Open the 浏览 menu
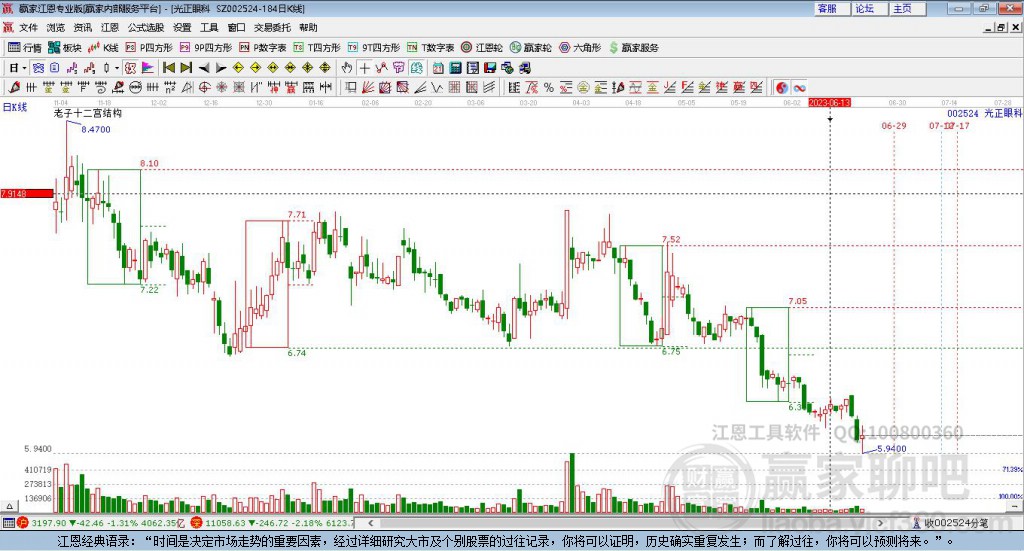Image resolution: width=1024 pixels, height=551 pixels. [56, 27]
